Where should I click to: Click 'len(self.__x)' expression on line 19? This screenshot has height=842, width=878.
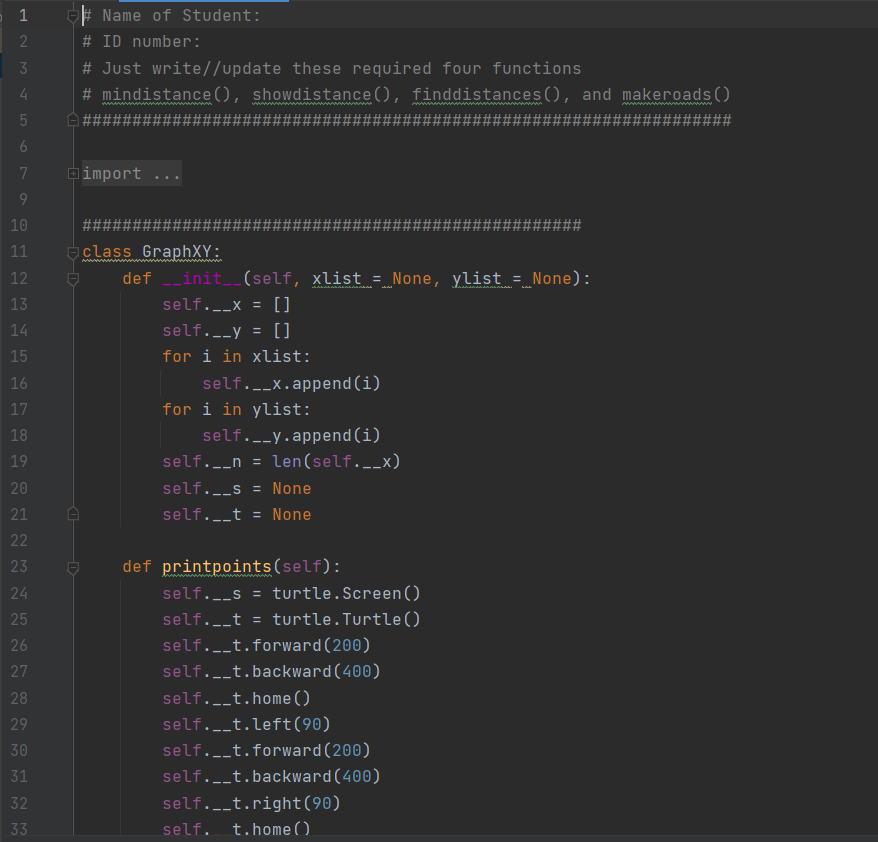pyautogui.click(x=336, y=461)
